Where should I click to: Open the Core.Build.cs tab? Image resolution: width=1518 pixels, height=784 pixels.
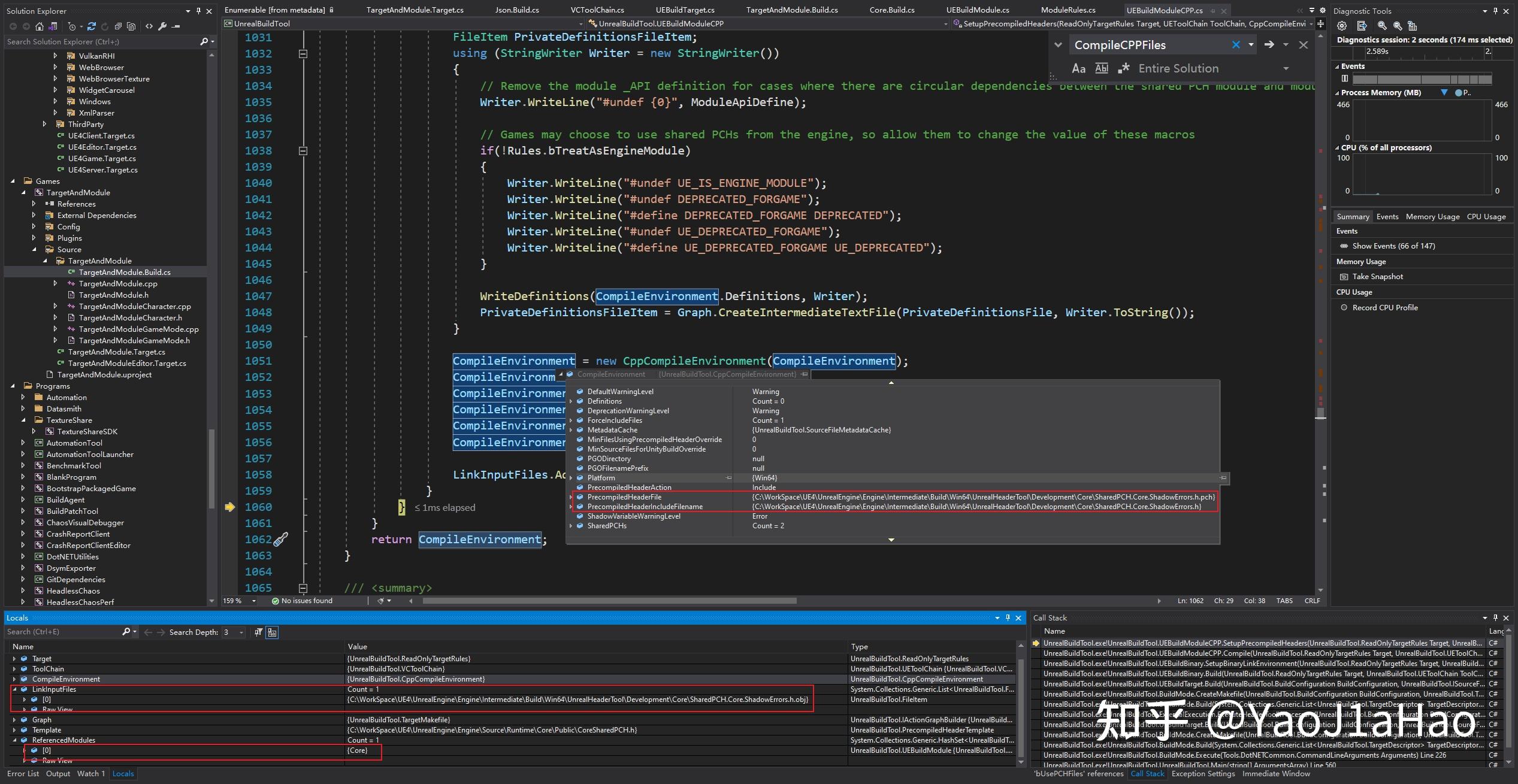click(x=892, y=10)
